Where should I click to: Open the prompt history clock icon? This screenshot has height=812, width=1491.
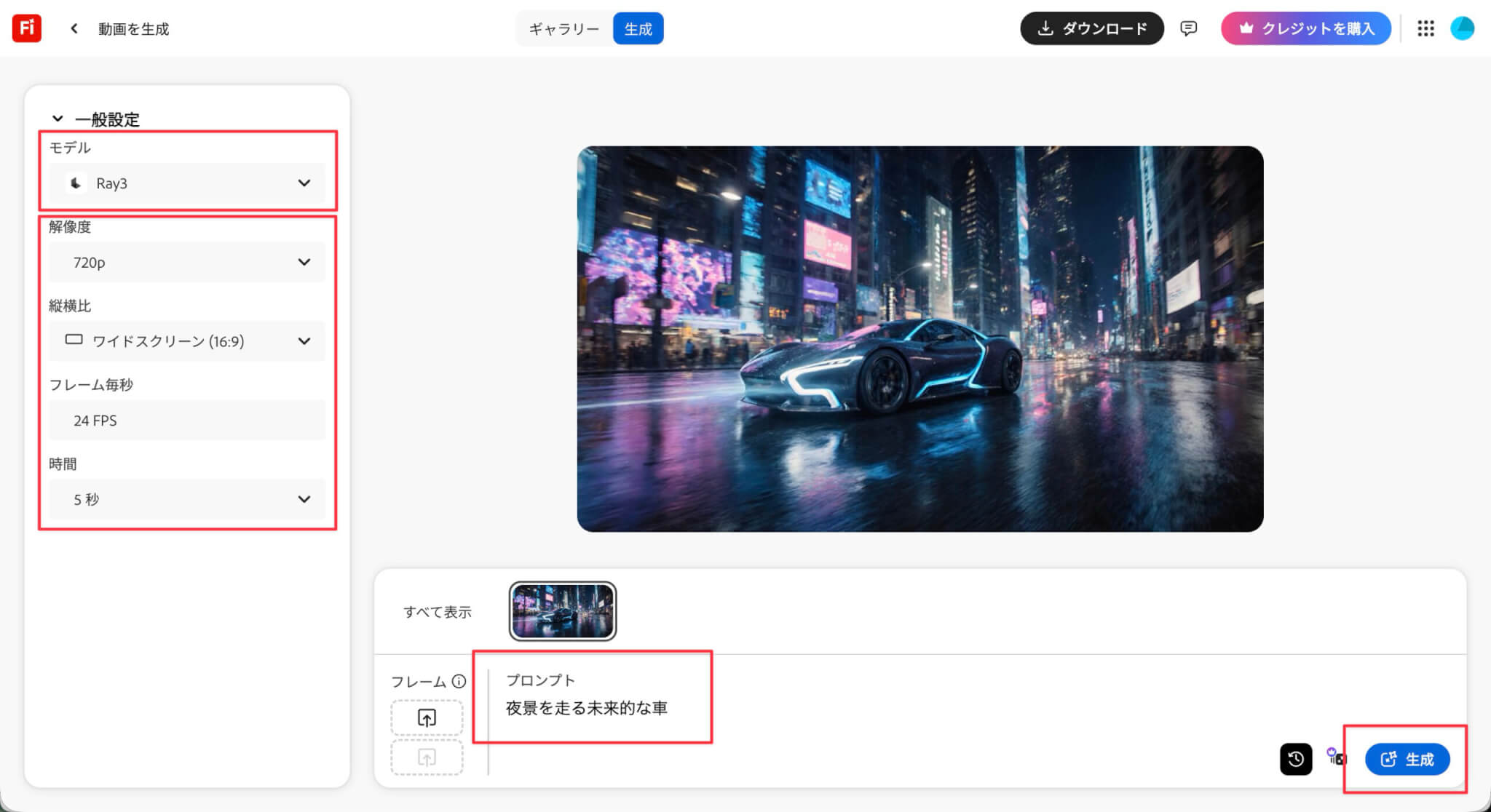(x=1295, y=759)
